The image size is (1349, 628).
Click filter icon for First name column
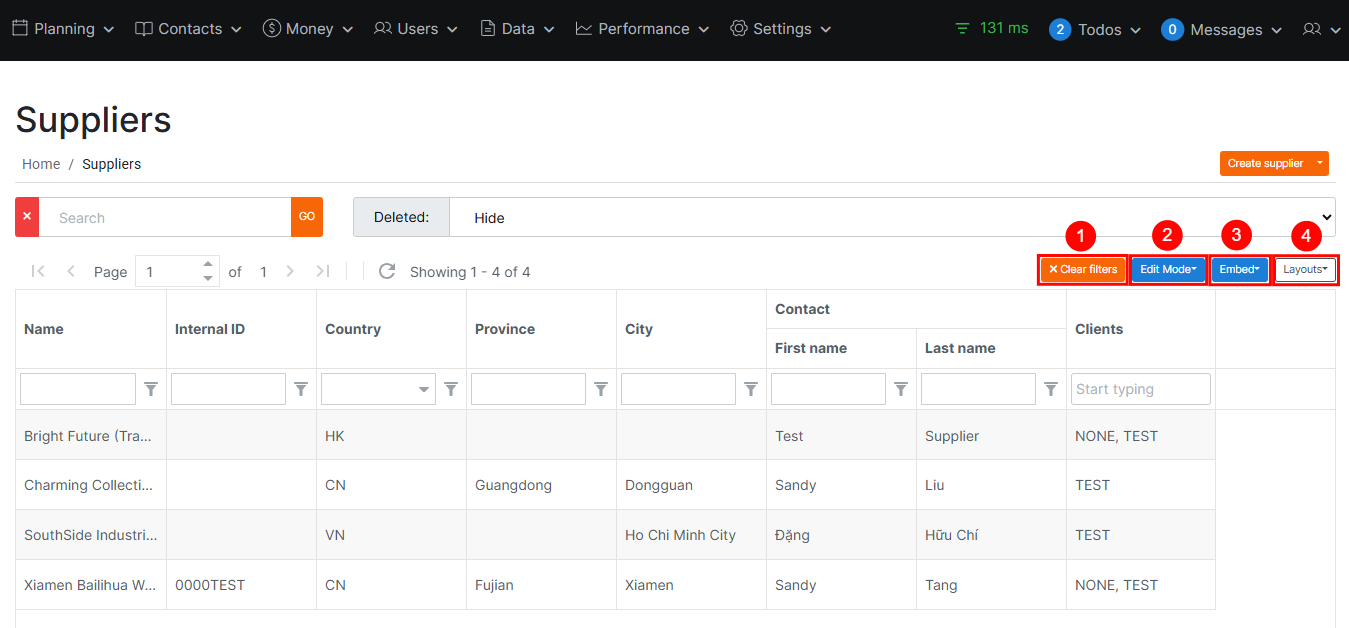901,389
